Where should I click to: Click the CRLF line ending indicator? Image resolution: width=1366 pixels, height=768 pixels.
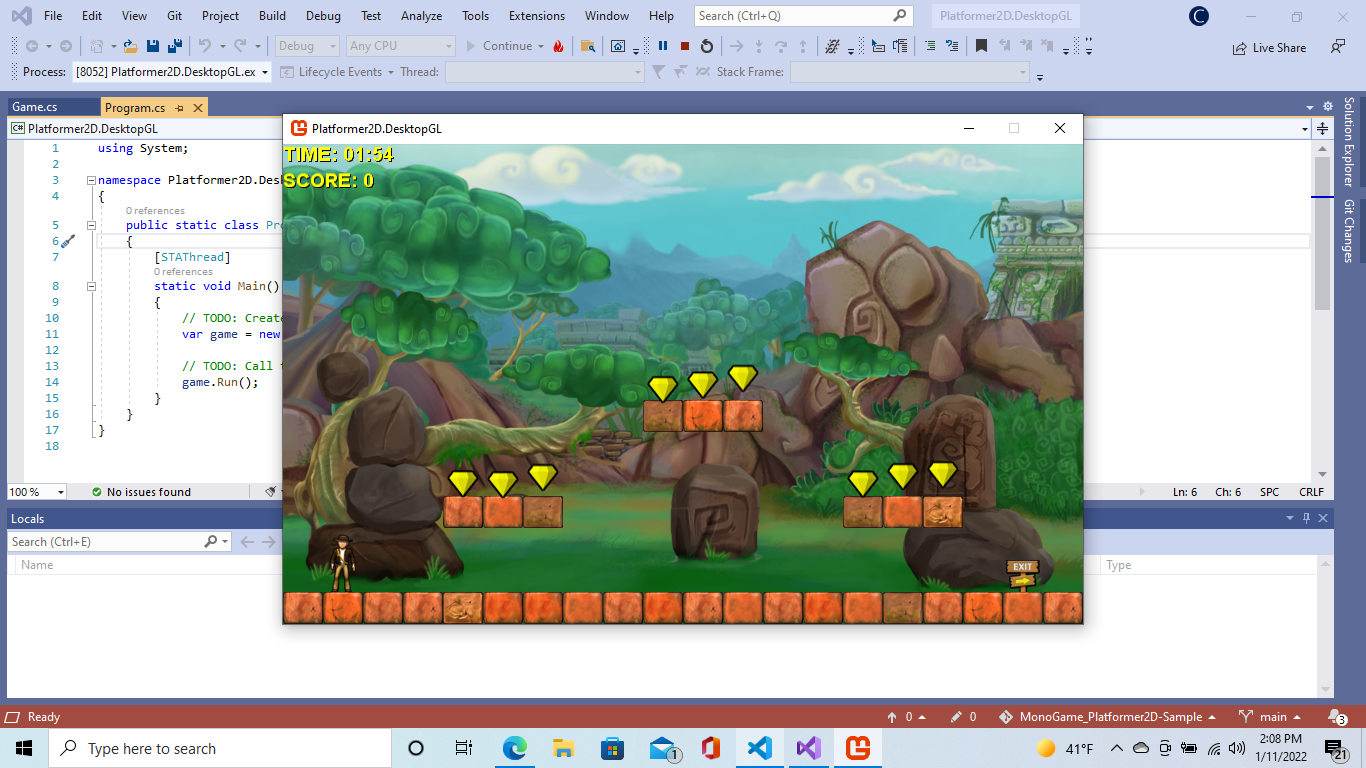coord(1311,492)
